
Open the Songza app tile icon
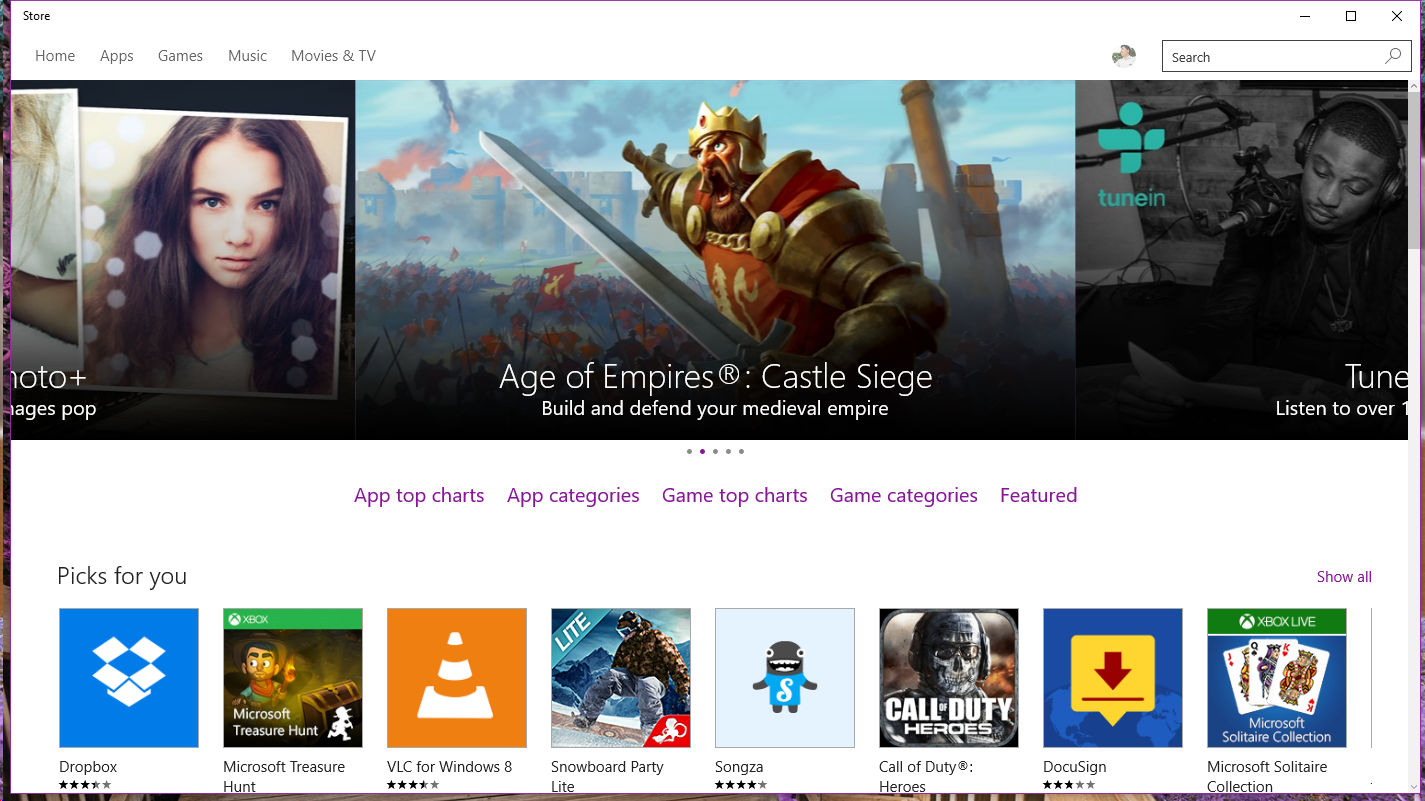[x=785, y=678]
